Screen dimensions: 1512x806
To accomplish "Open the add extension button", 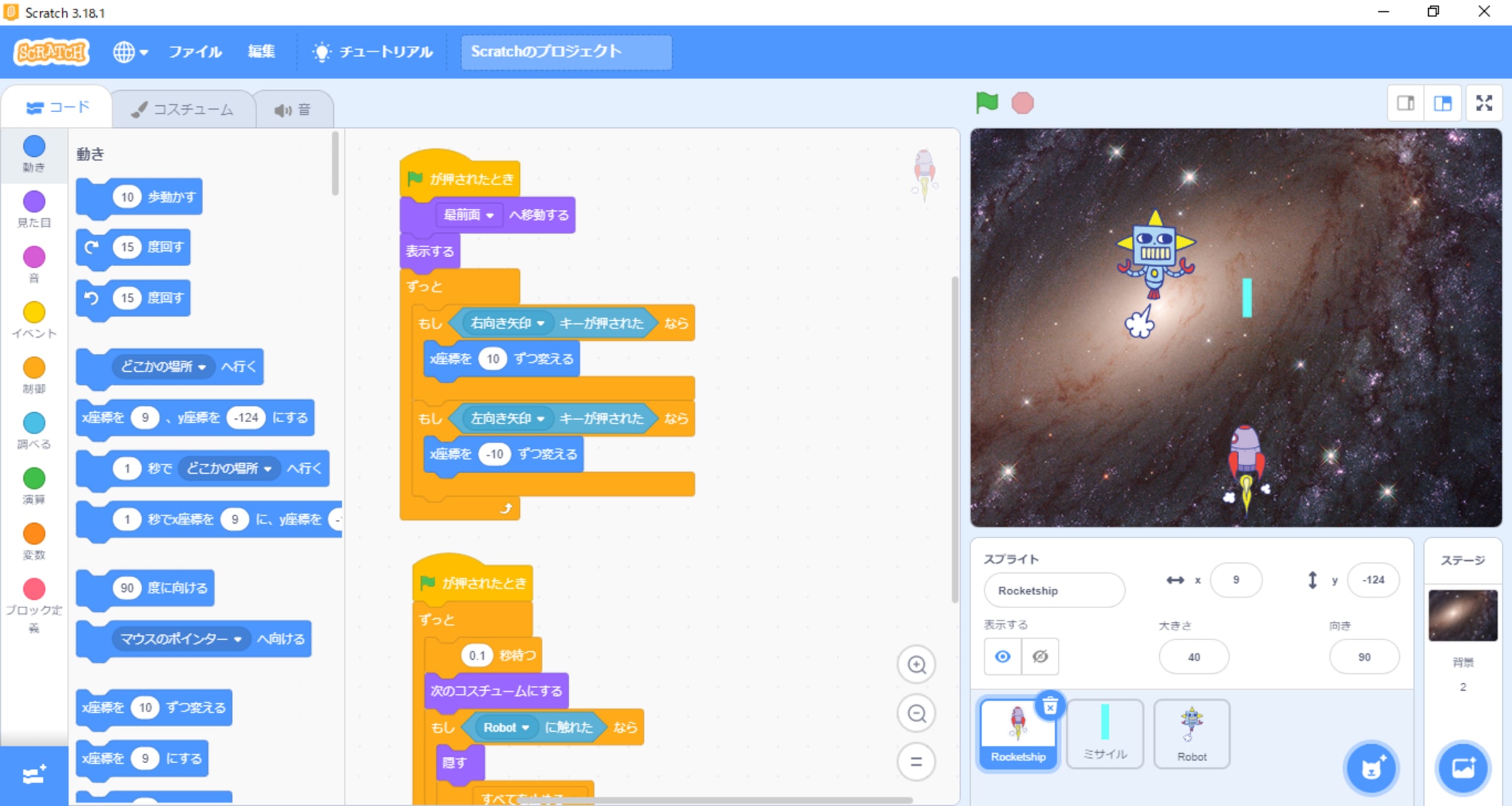I will click(34, 774).
